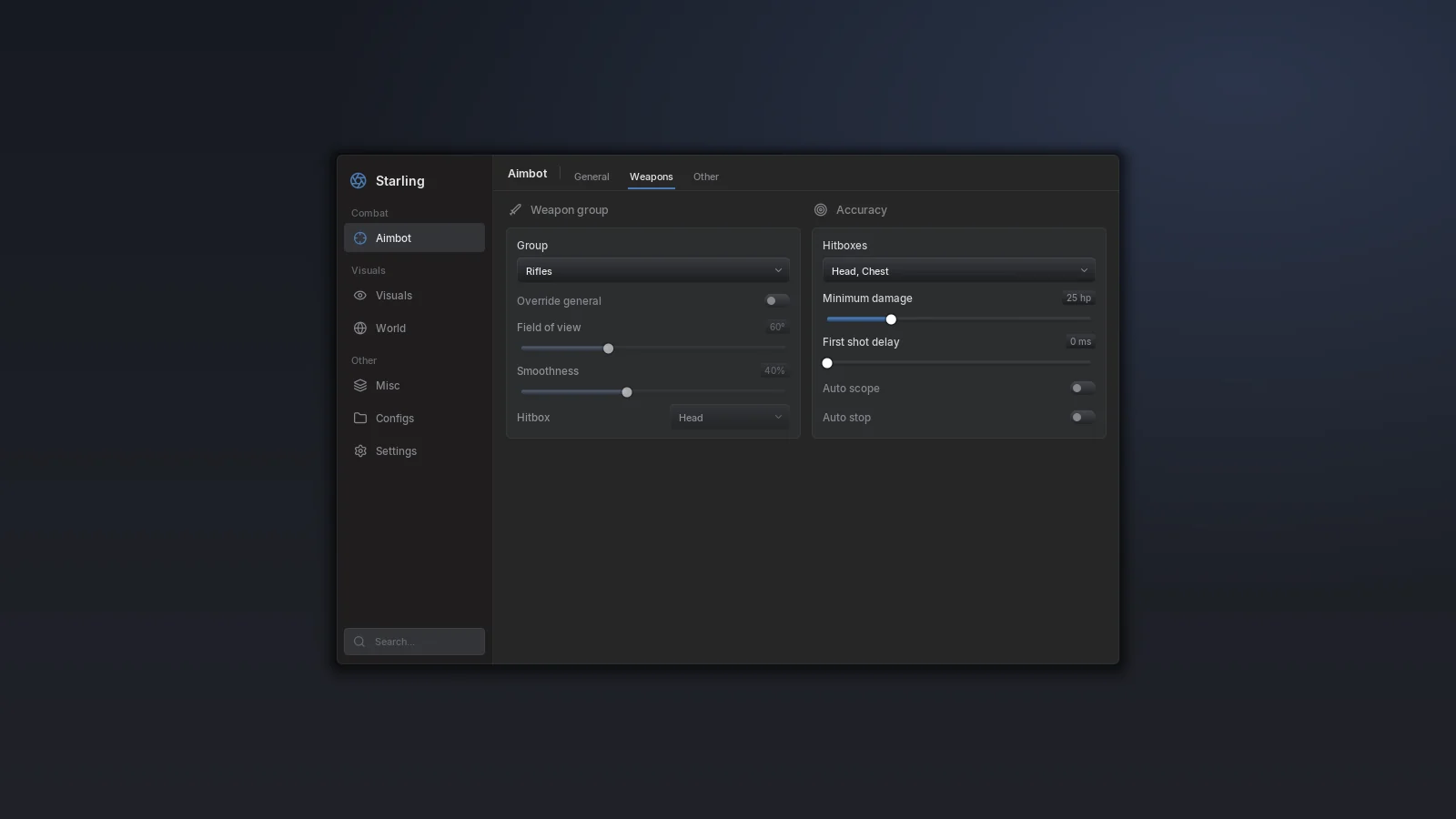Click the Smoothness slider handle

[627, 392]
